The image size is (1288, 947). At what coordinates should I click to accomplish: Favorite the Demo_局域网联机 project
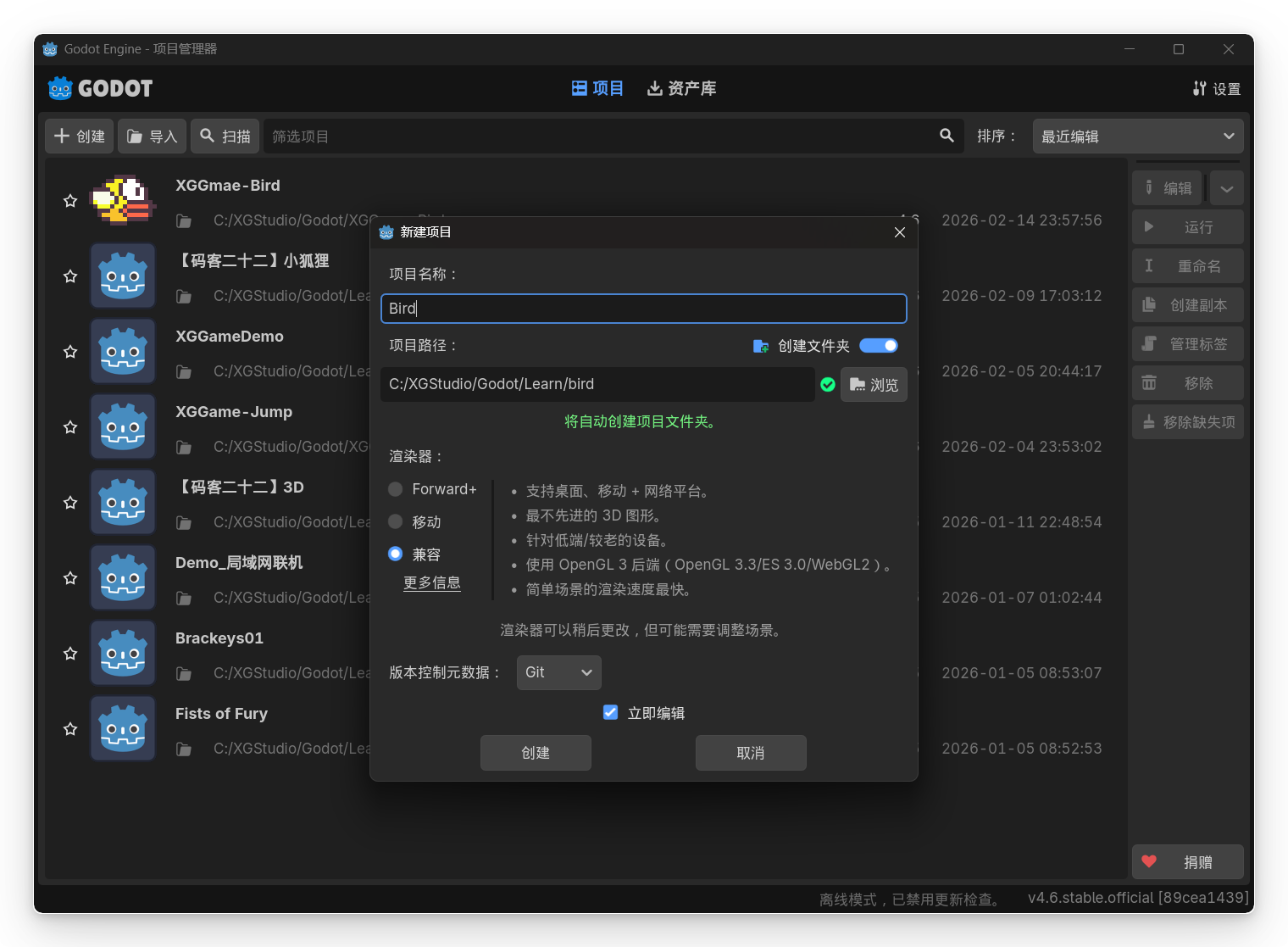tap(70, 578)
